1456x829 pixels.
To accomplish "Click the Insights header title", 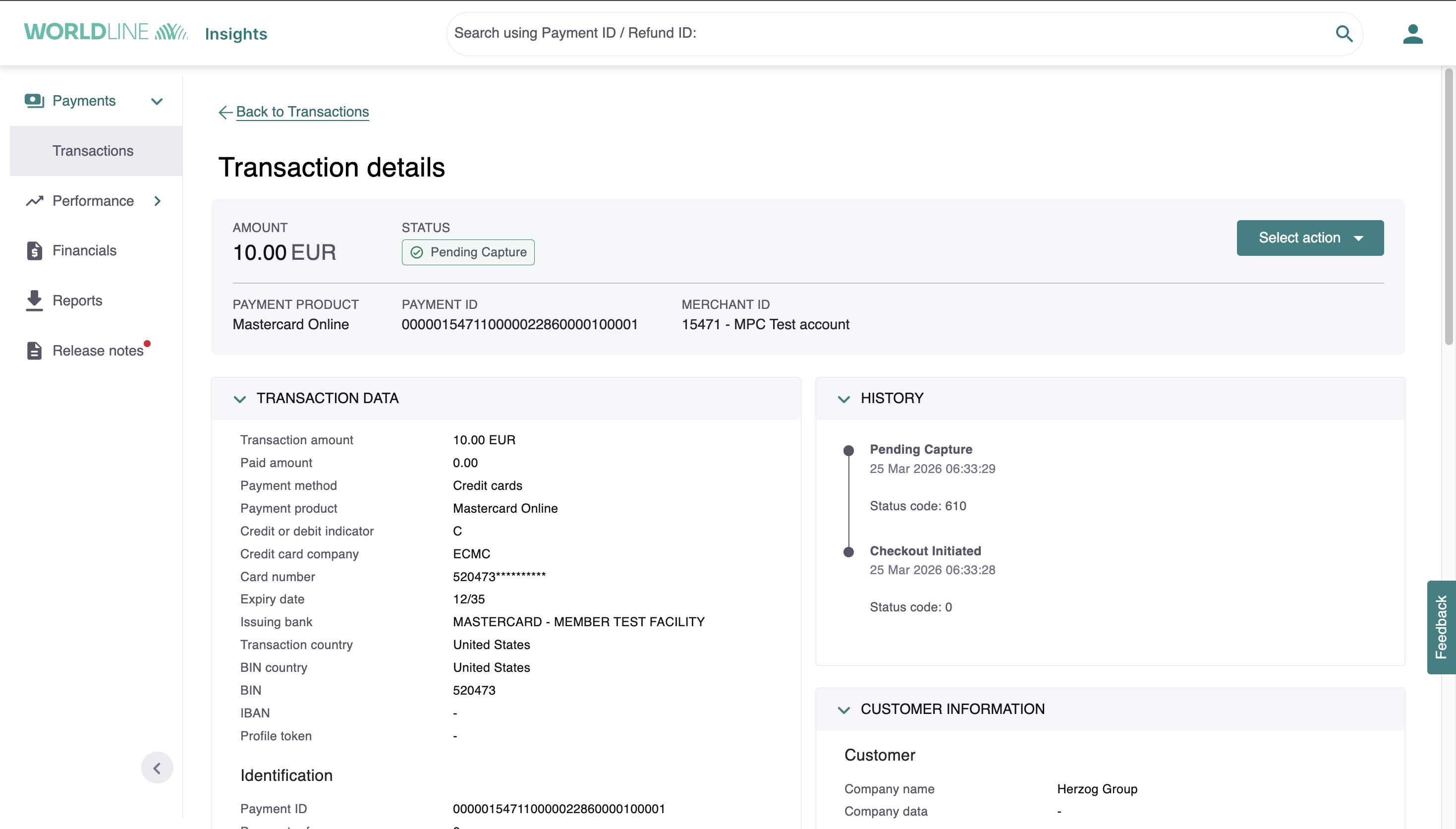I will point(236,34).
